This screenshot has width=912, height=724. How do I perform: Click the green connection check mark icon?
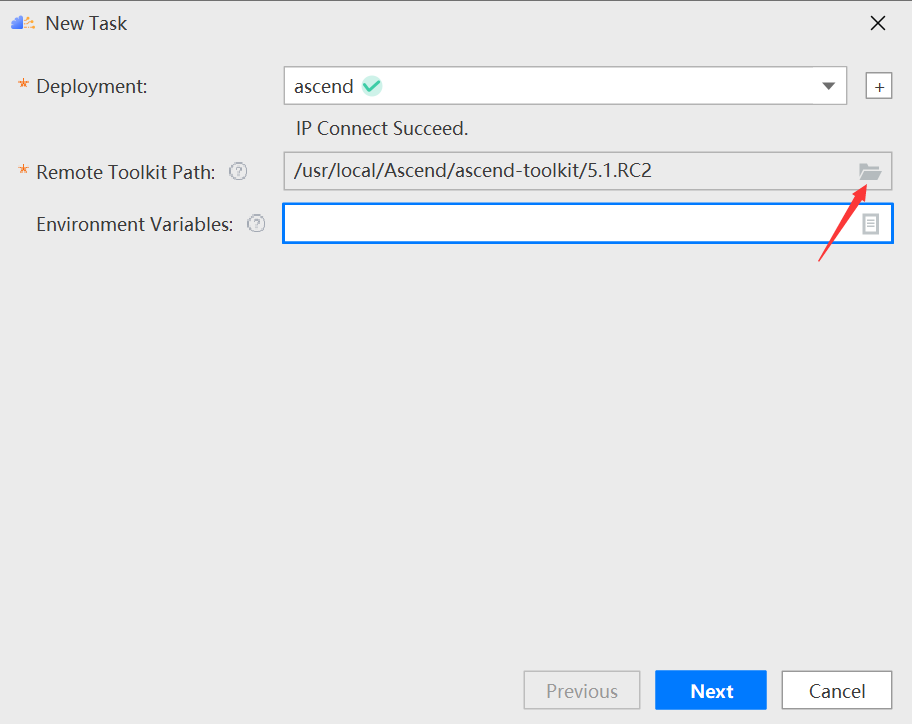click(x=372, y=86)
